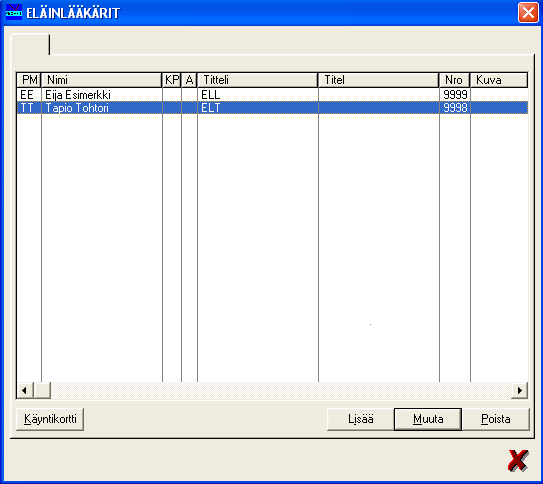The width and height of the screenshot is (543, 484).
Task: Select the Eija Esimerkki row
Action: (272, 95)
